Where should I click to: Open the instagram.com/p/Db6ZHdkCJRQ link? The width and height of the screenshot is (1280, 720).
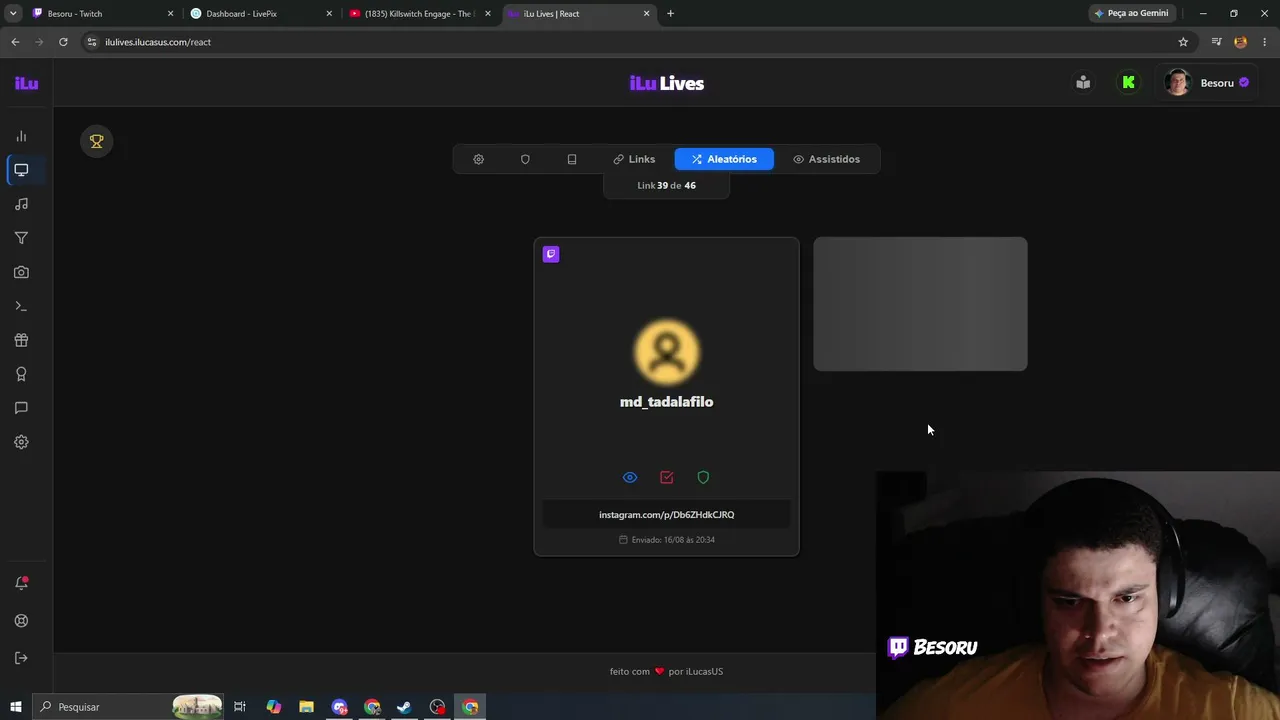(x=667, y=515)
